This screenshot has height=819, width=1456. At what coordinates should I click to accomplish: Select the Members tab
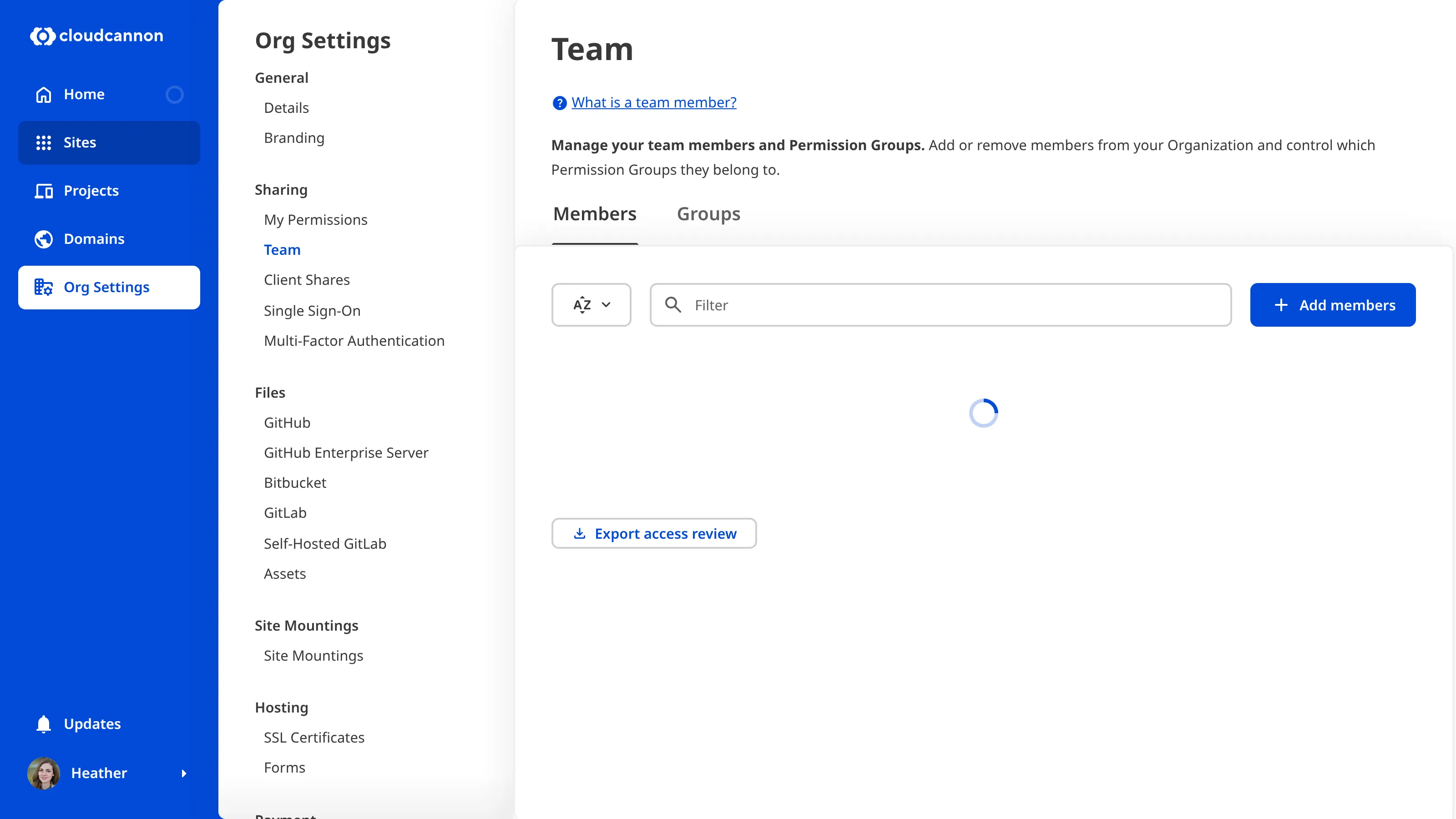pyautogui.click(x=595, y=214)
